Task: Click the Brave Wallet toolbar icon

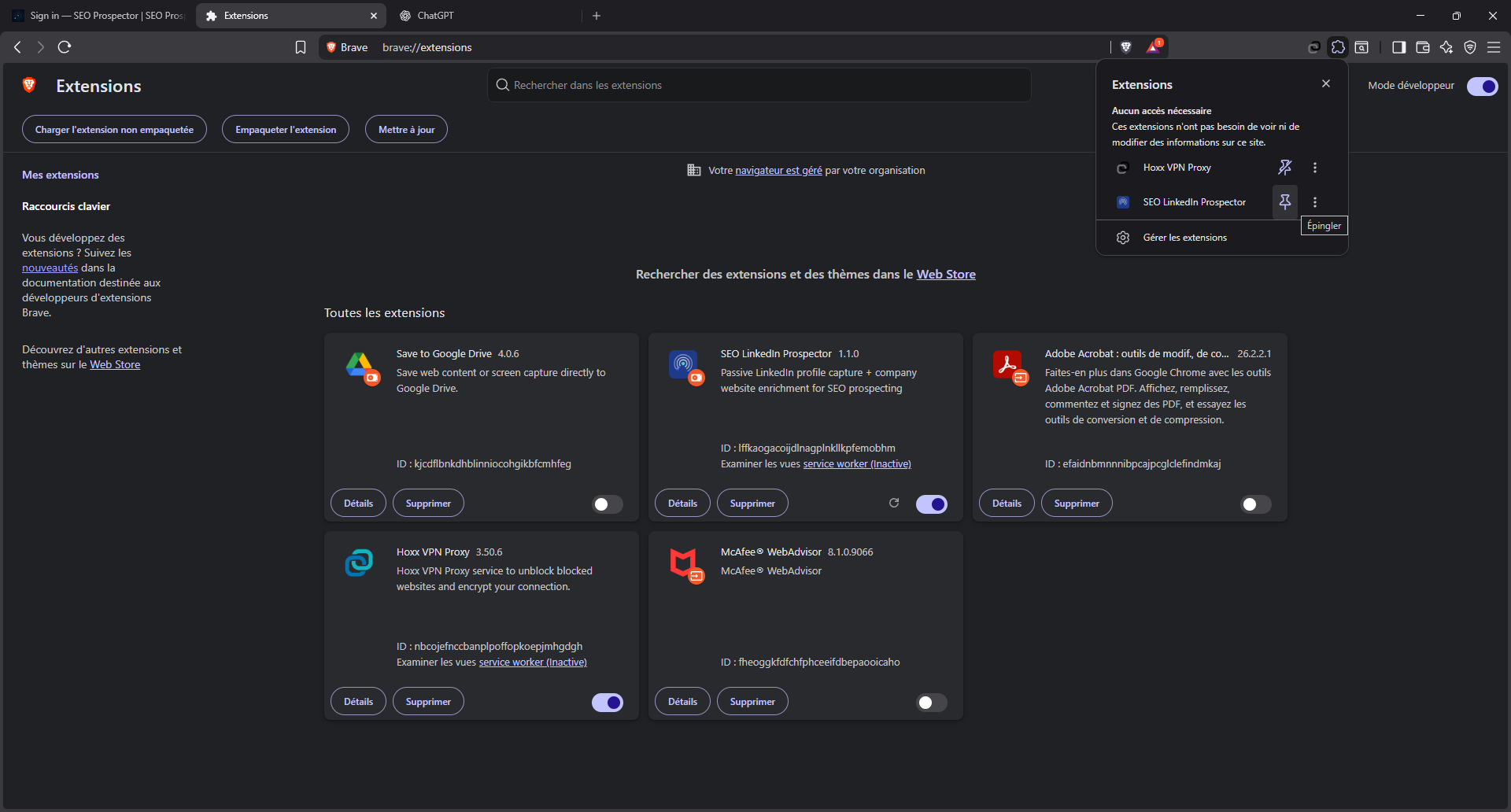Action: point(1423,47)
